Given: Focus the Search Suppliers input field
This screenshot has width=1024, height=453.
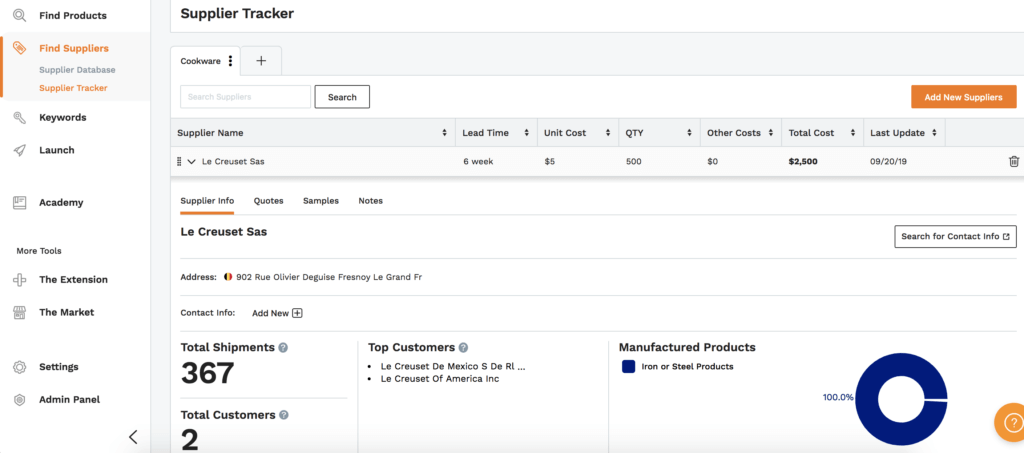Looking at the screenshot, I should (x=246, y=97).
